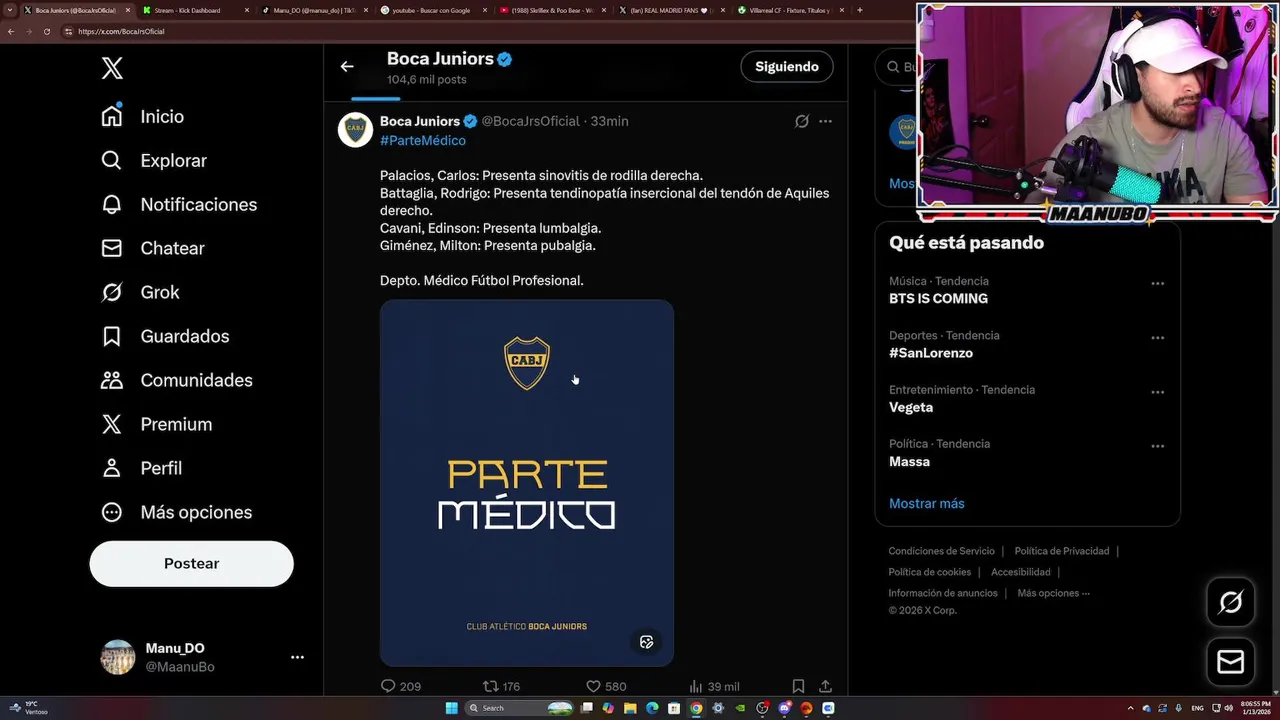Open the BTS IS COMING trend

pyautogui.click(x=938, y=299)
